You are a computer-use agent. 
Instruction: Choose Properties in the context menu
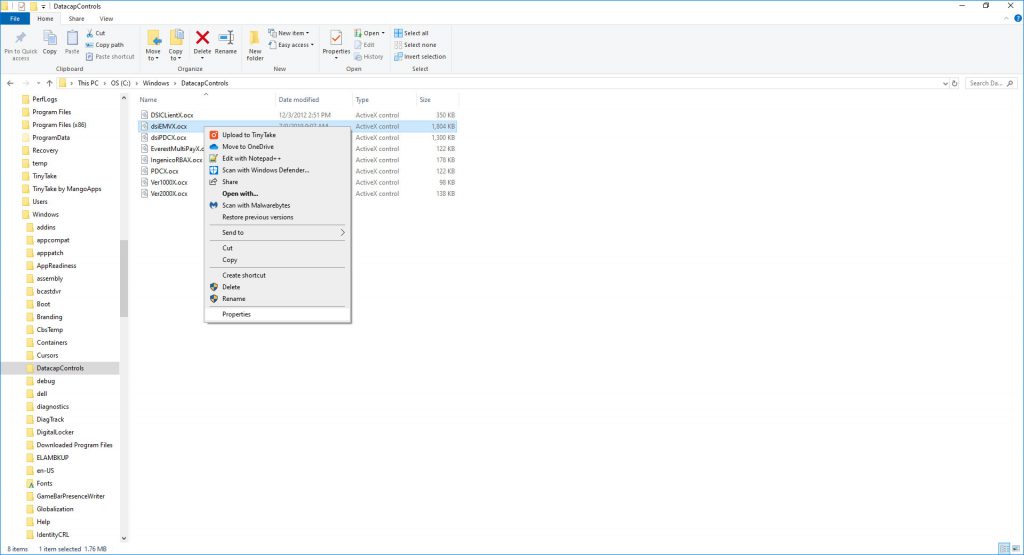click(278, 315)
